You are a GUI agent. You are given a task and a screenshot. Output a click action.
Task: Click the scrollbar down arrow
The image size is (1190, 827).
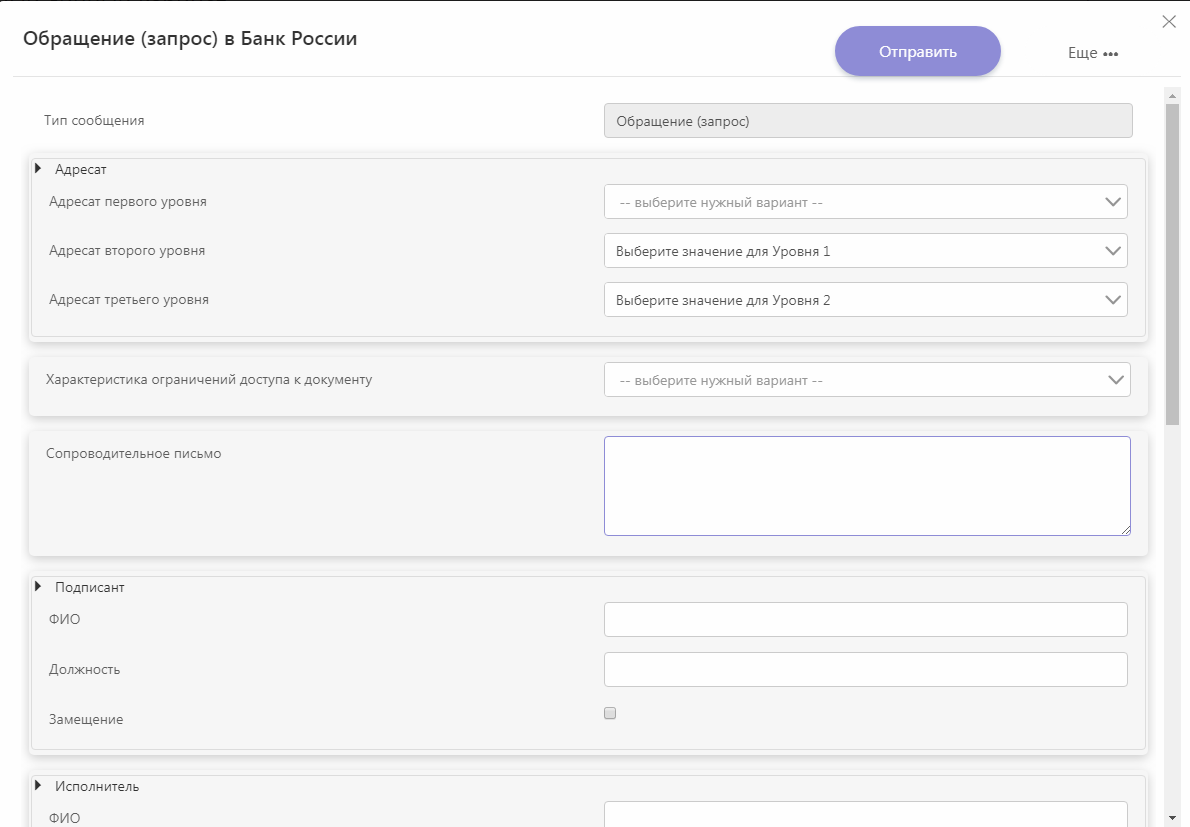point(1173,819)
